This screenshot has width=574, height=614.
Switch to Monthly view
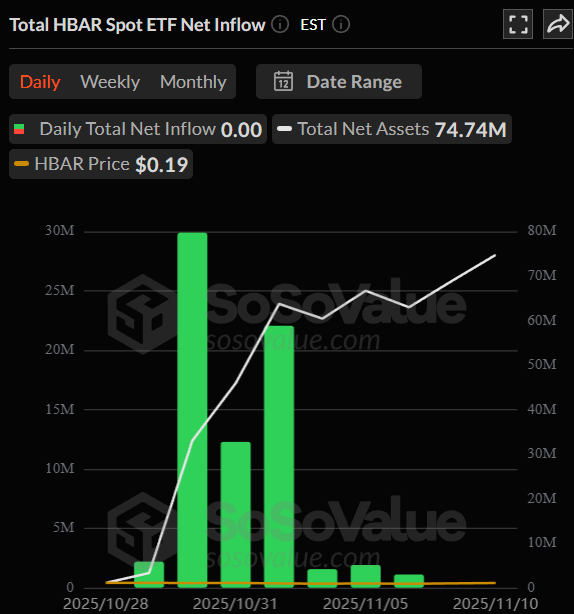(193, 82)
